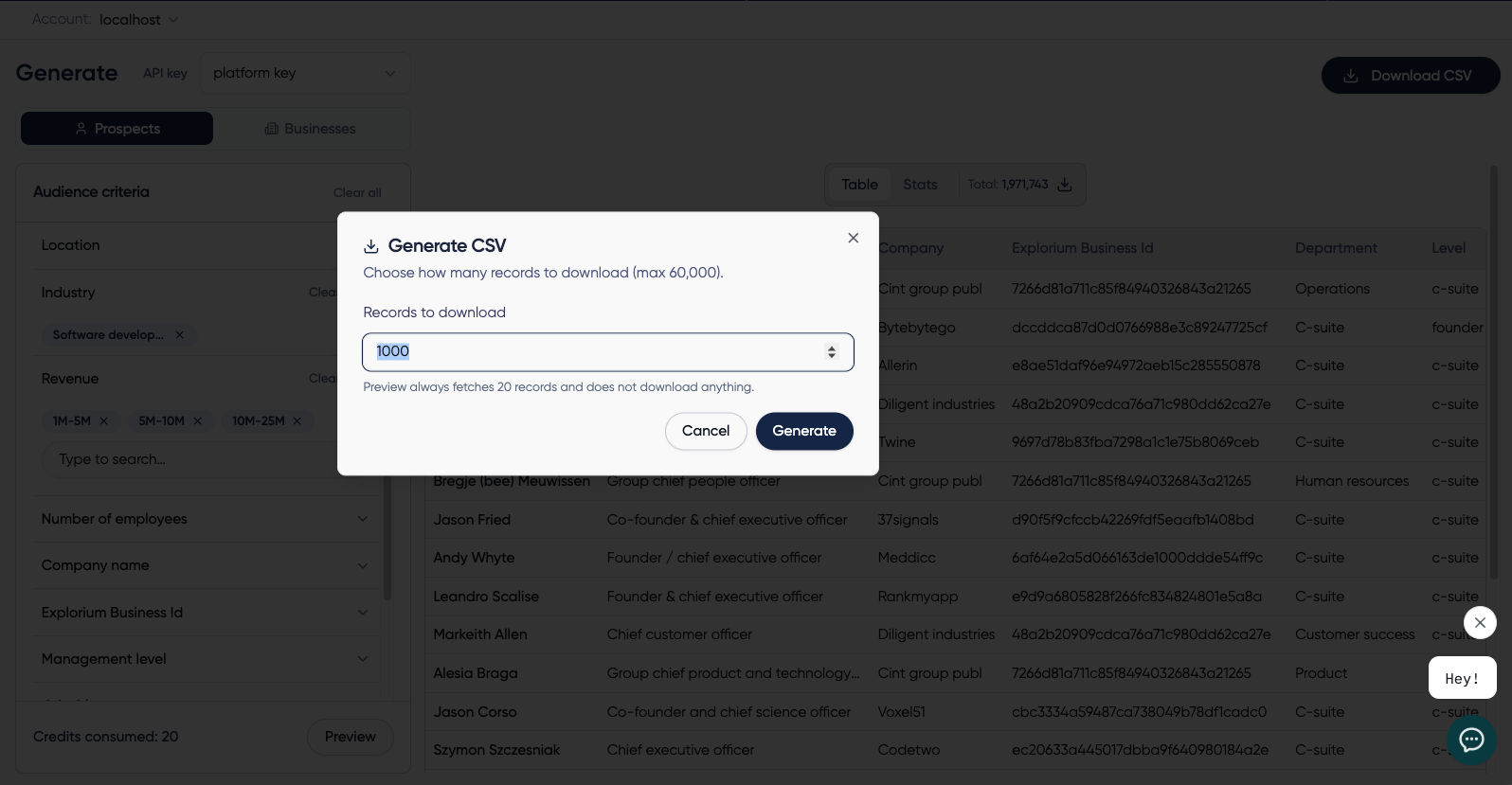Click the 37signals company cell
1512x785 pixels.
click(908, 520)
